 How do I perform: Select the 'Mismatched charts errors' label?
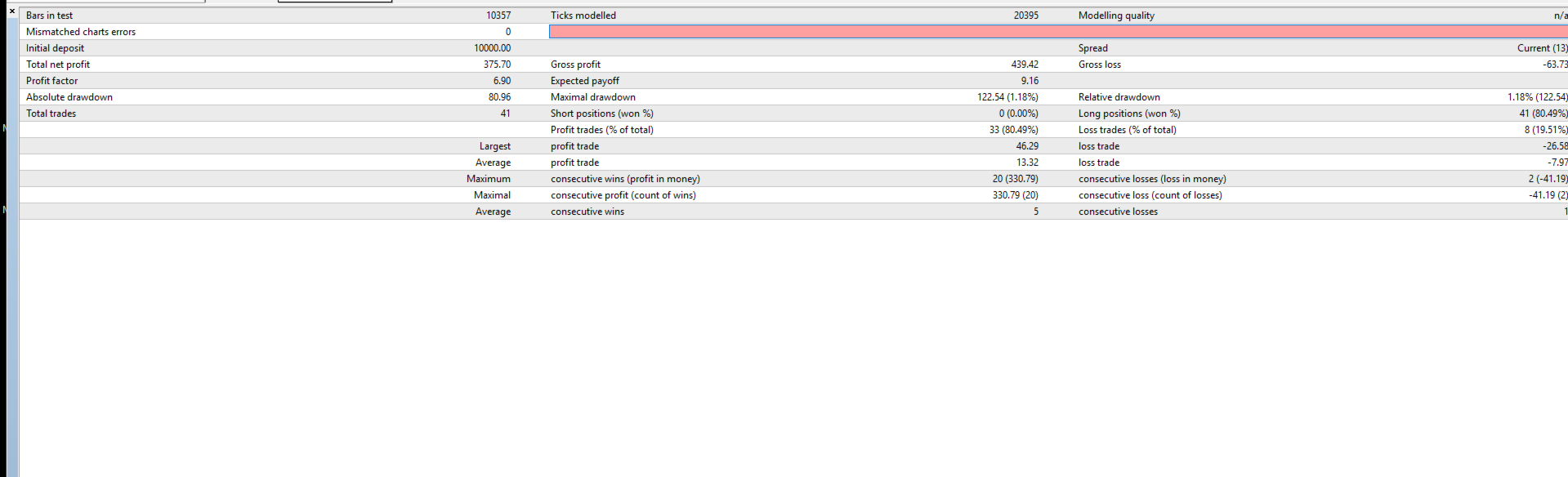tap(81, 32)
